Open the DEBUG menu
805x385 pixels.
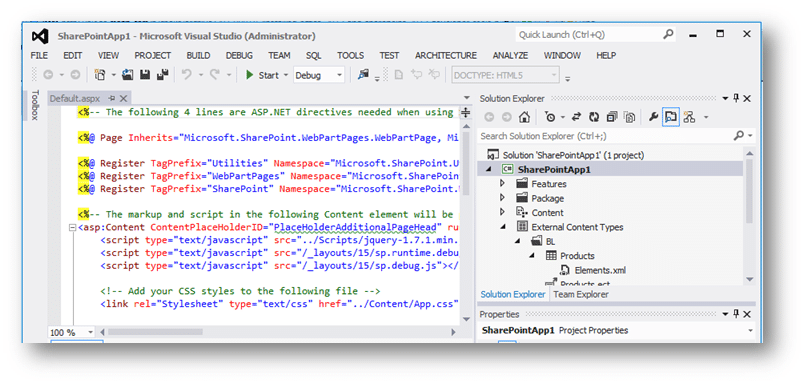point(239,55)
